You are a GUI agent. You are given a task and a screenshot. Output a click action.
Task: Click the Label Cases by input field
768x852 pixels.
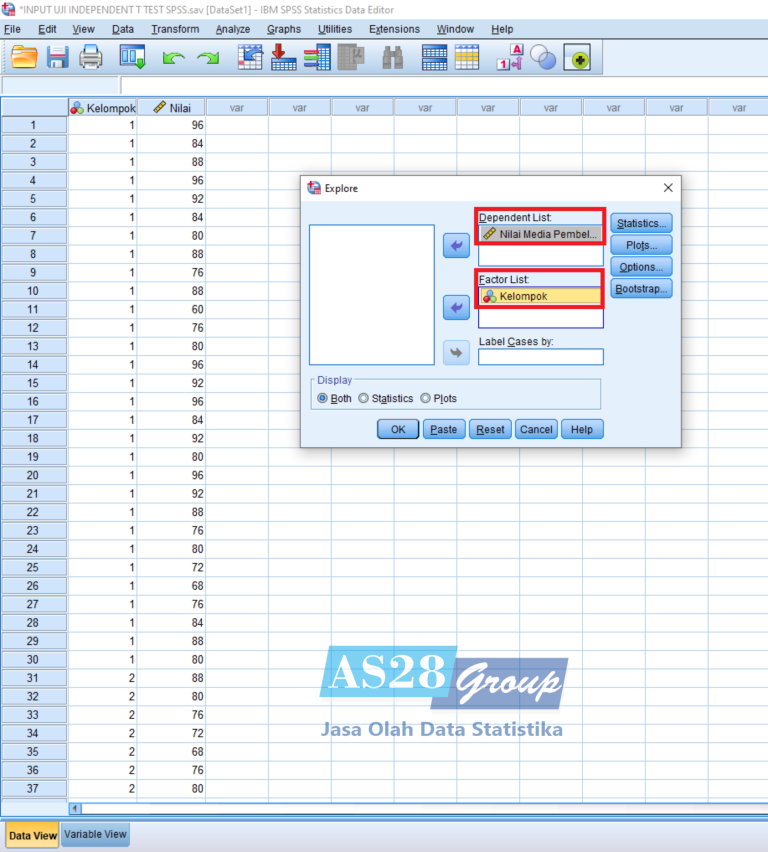coord(540,357)
